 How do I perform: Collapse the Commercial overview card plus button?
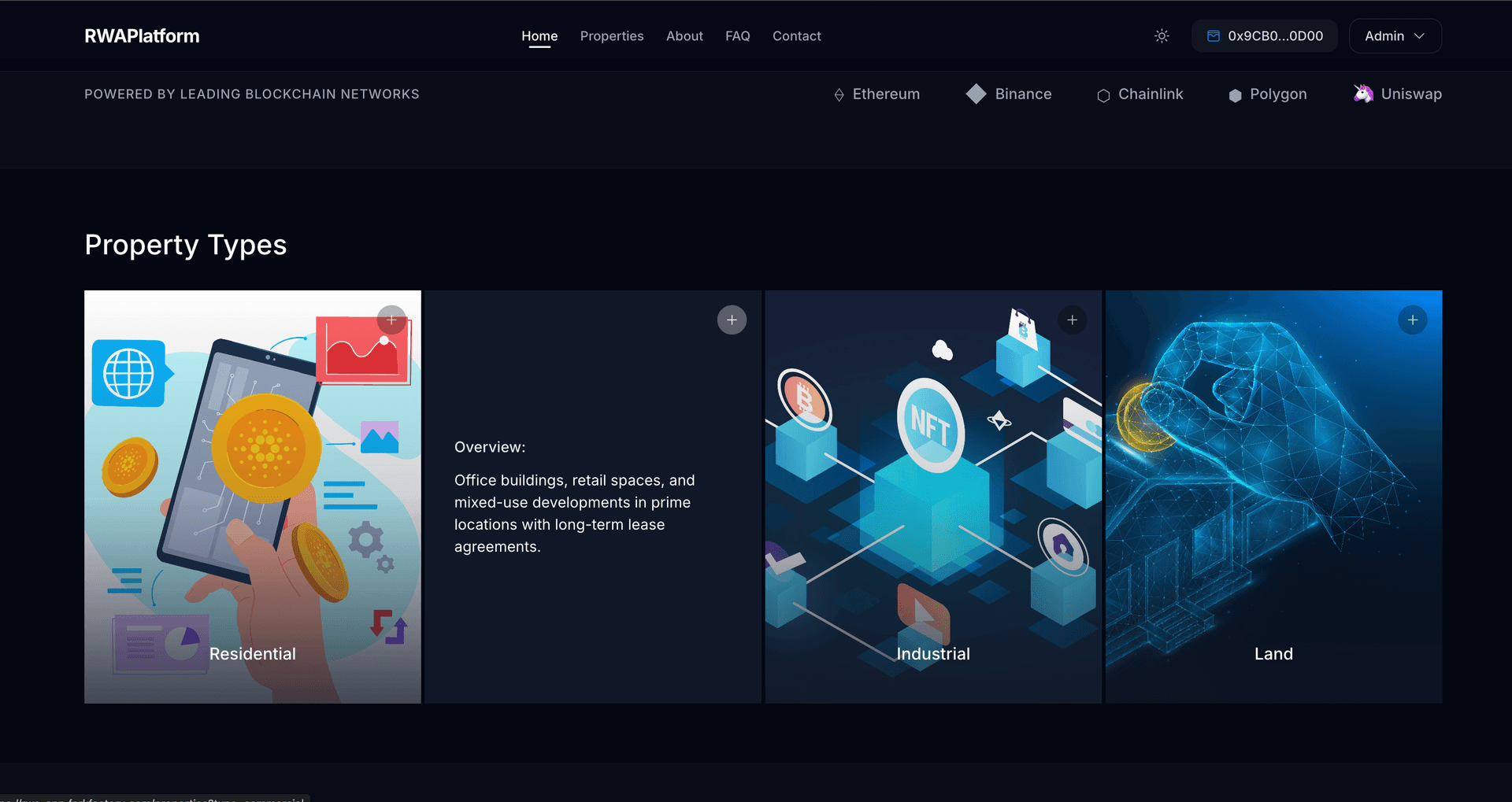coord(732,320)
